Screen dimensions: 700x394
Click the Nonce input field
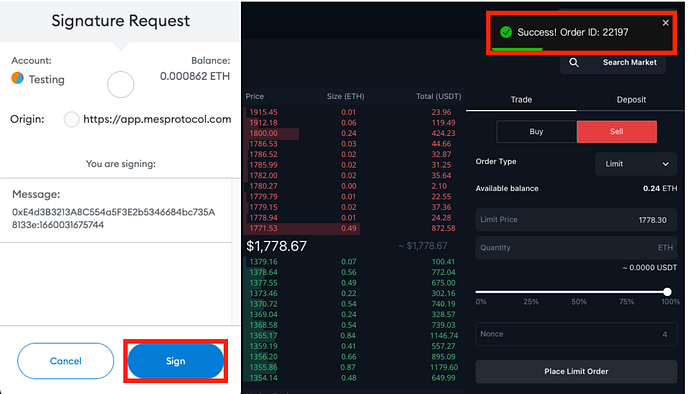(576, 334)
